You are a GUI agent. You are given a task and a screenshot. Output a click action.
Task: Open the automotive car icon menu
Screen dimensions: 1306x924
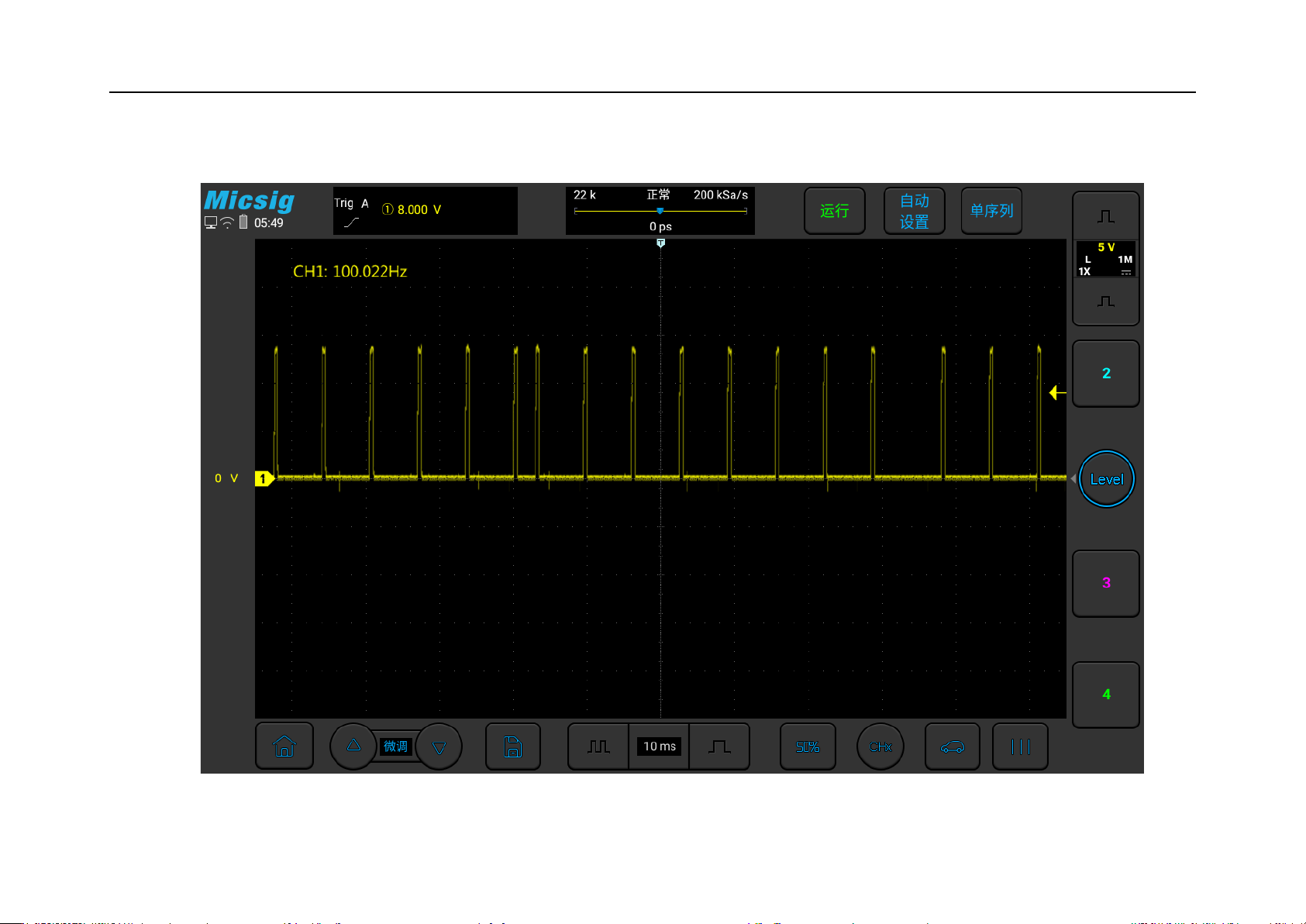tap(953, 746)
